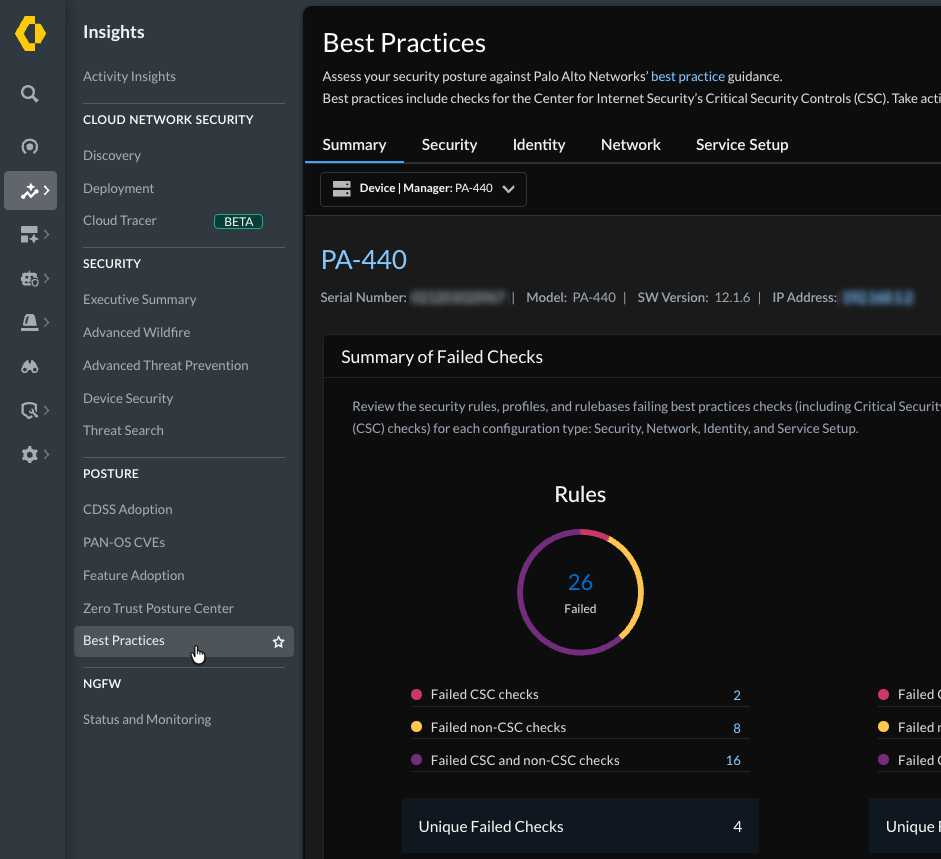The image size is (941, 859).
Task: Open Status and Monitoring in sidebar
Action: click(x=146, y=720)
